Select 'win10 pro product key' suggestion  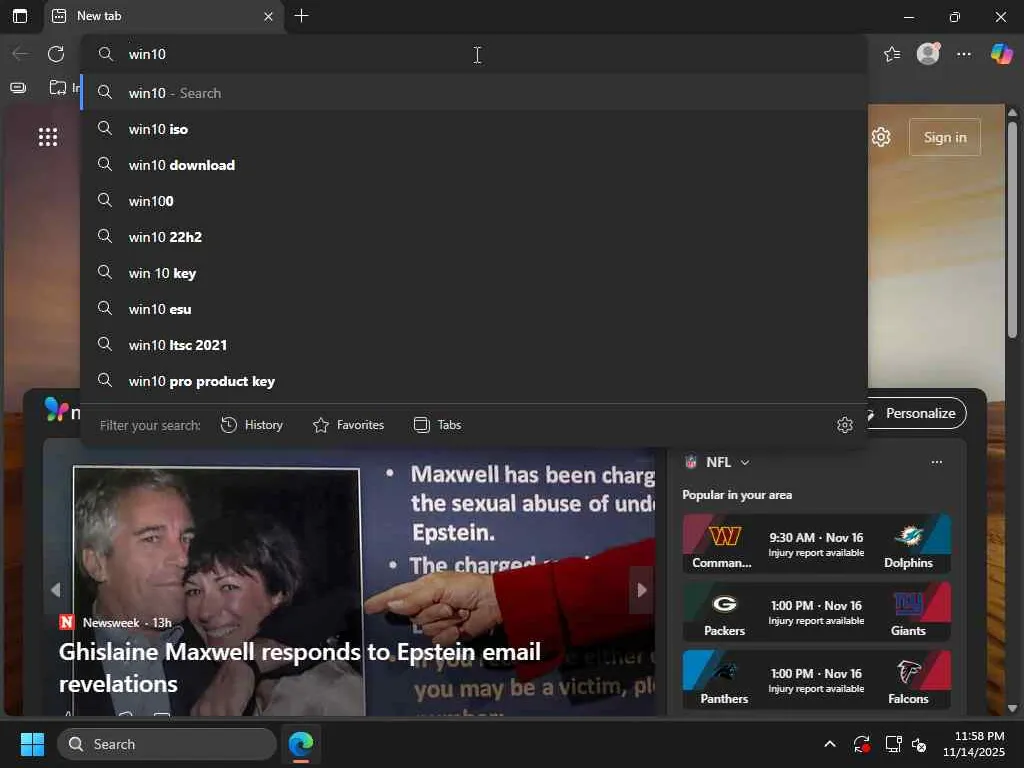[x=474, y=381]
